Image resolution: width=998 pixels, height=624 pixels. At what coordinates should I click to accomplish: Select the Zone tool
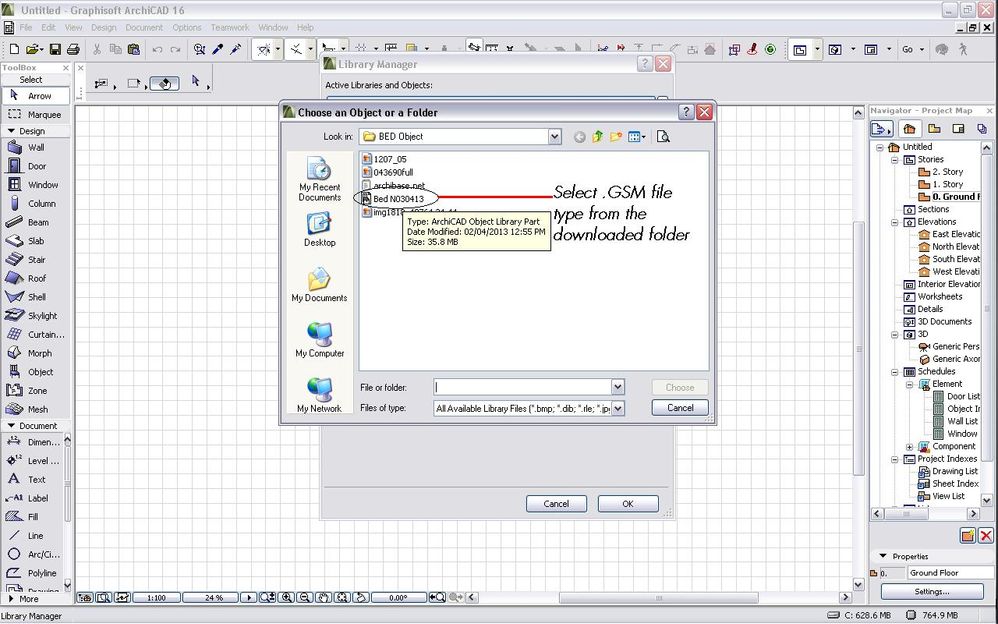(36, 390)
